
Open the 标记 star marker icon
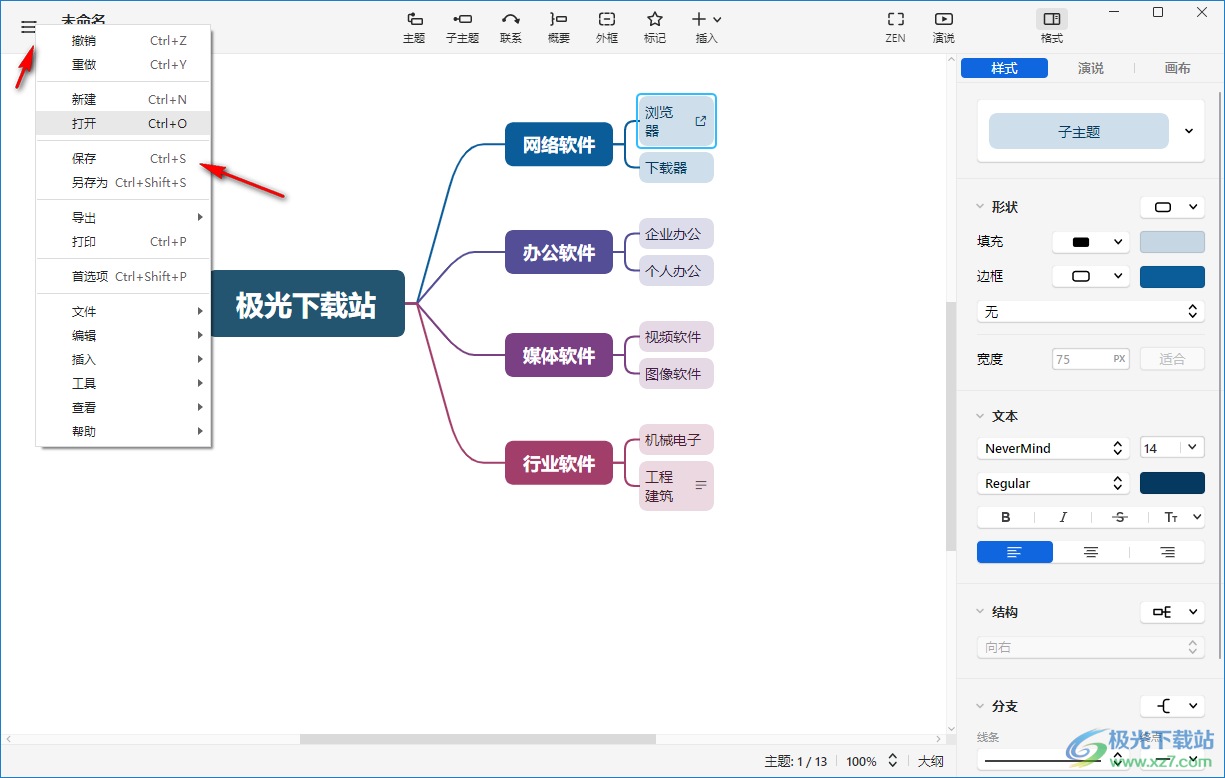click(655, 27)
